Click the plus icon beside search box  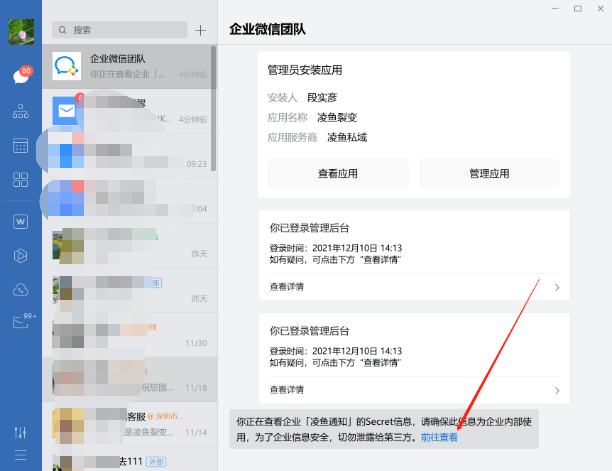click(200, 30)
